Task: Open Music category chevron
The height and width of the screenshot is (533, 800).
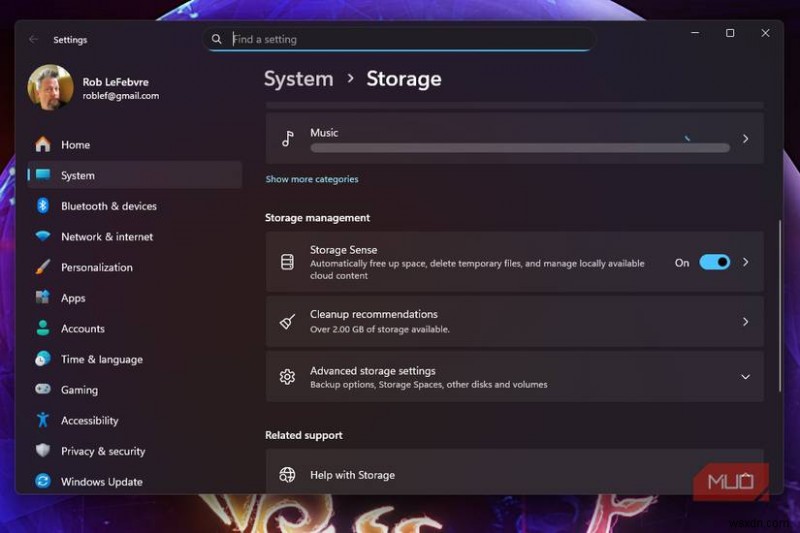Action: [745, 139]
